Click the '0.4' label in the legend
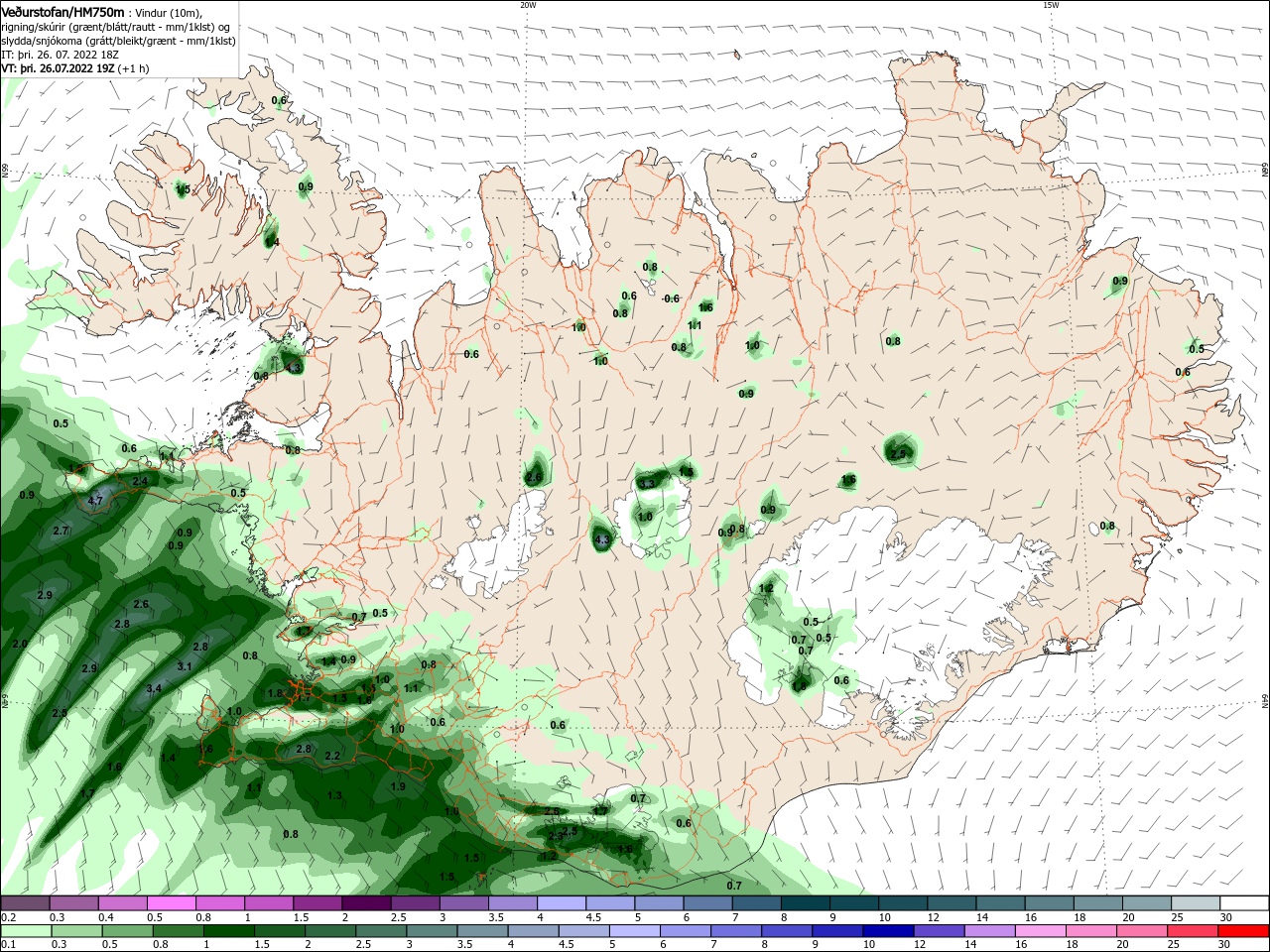 (x=106, y=917)
